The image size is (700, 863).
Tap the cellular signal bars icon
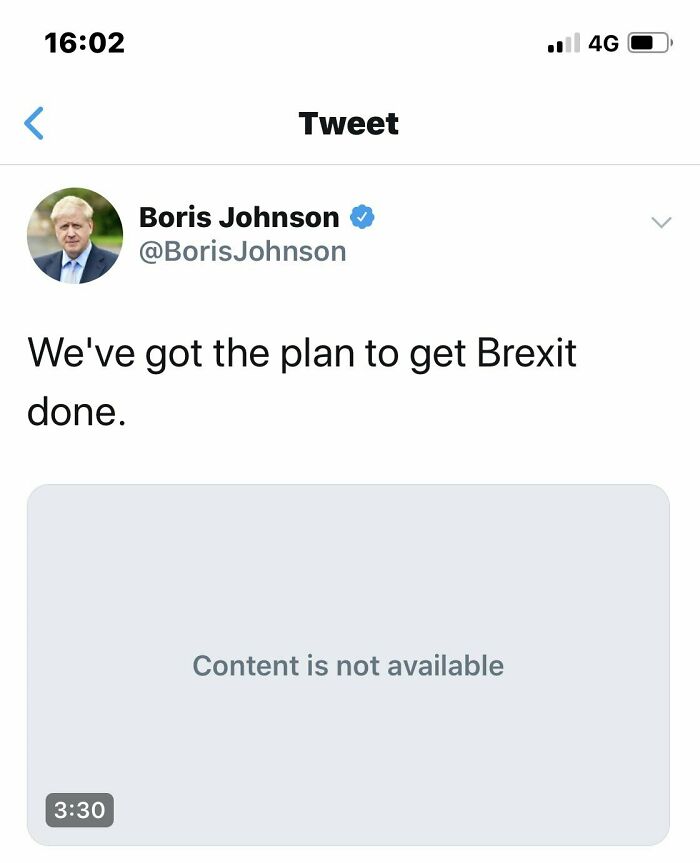[x=564, y=44]
